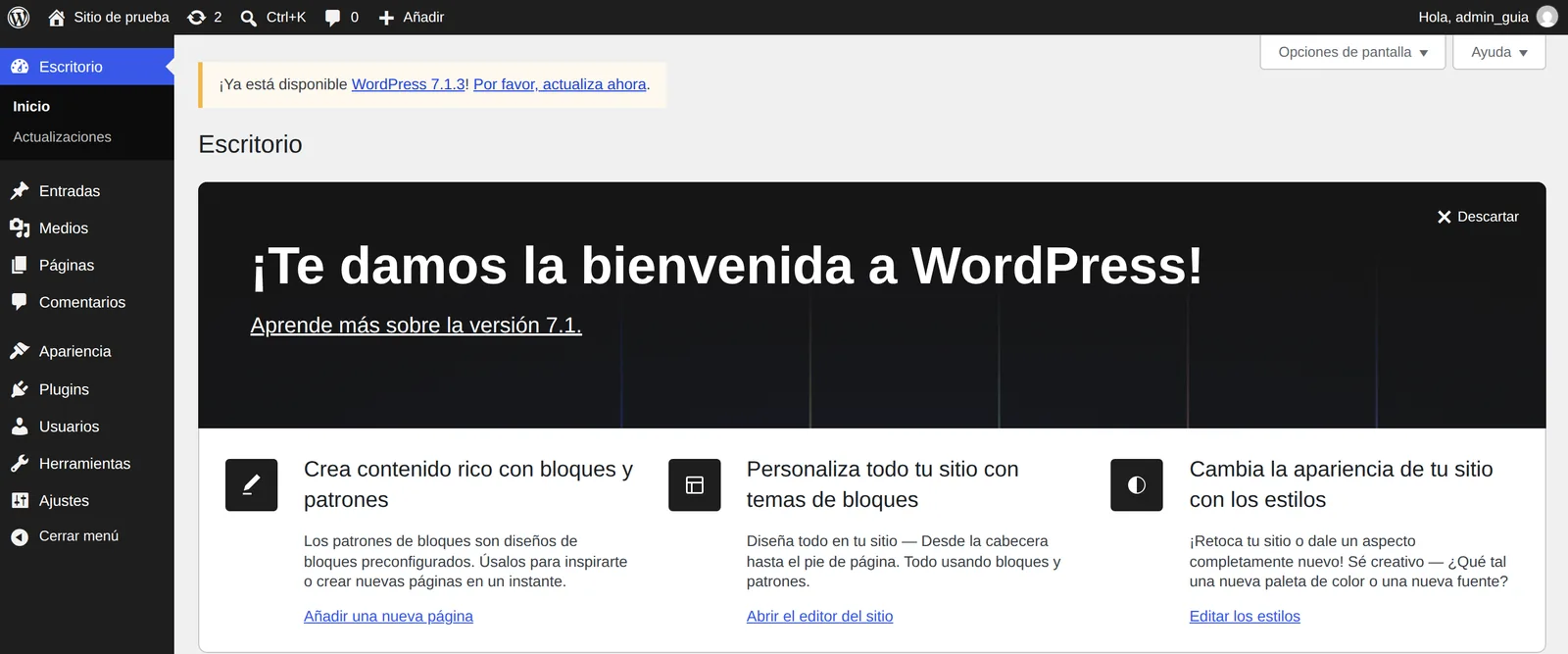Click the Cerrar menú collapse arrow icon
This screenshot has height=654, width=1568.
[x=20, y=536]
